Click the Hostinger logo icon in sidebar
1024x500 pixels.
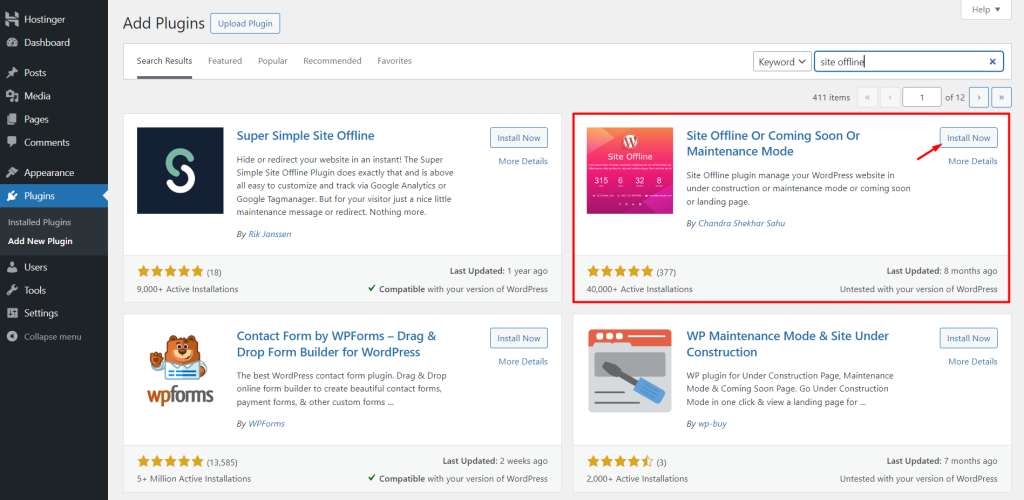click(12, 20)
